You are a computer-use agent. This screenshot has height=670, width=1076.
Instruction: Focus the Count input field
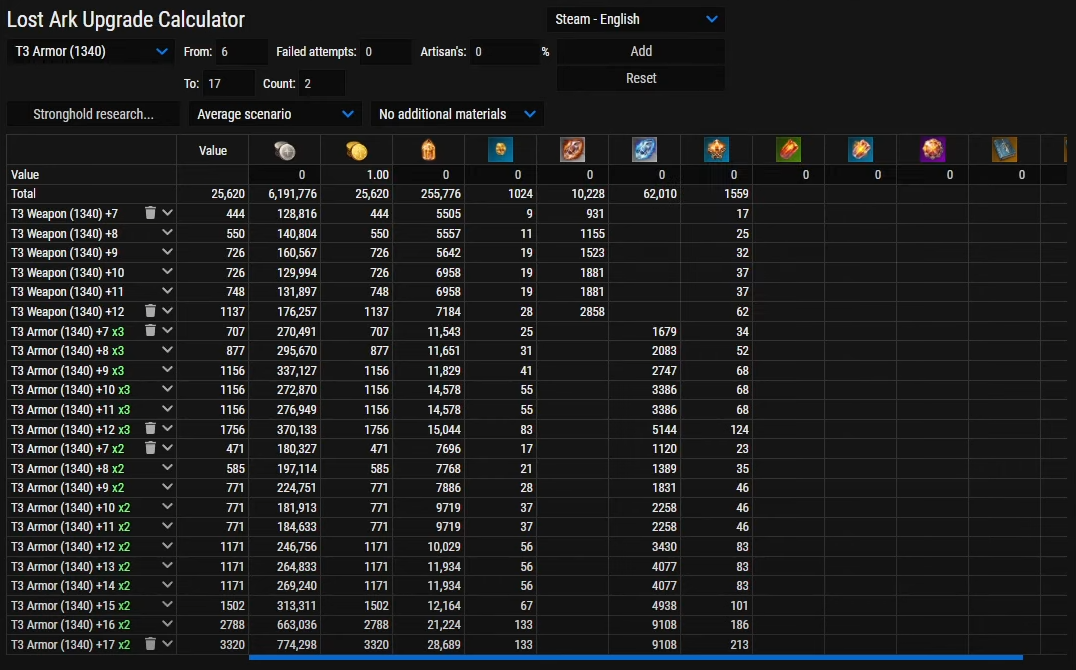pyautogui.click(x=322, y=84)
